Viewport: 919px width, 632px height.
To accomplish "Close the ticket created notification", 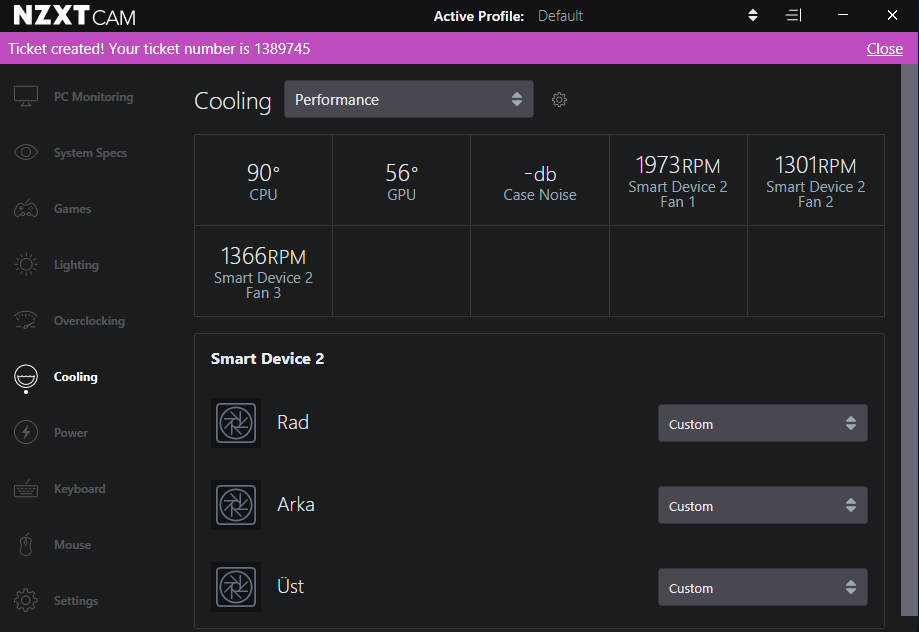I will tap(884, 49).
